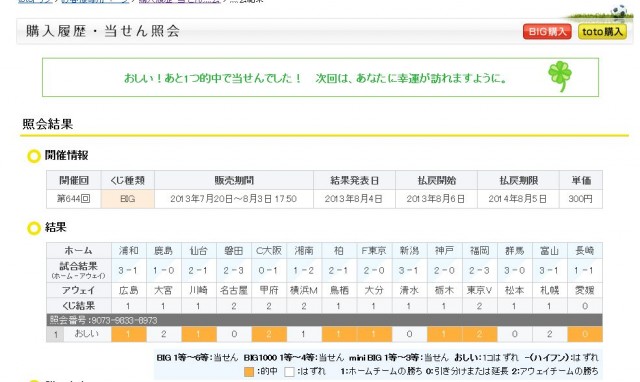The height and width of the screenshot is (382, 640).
Task: Click the yellow circle icon beside 開催情報
Action: 33,156
